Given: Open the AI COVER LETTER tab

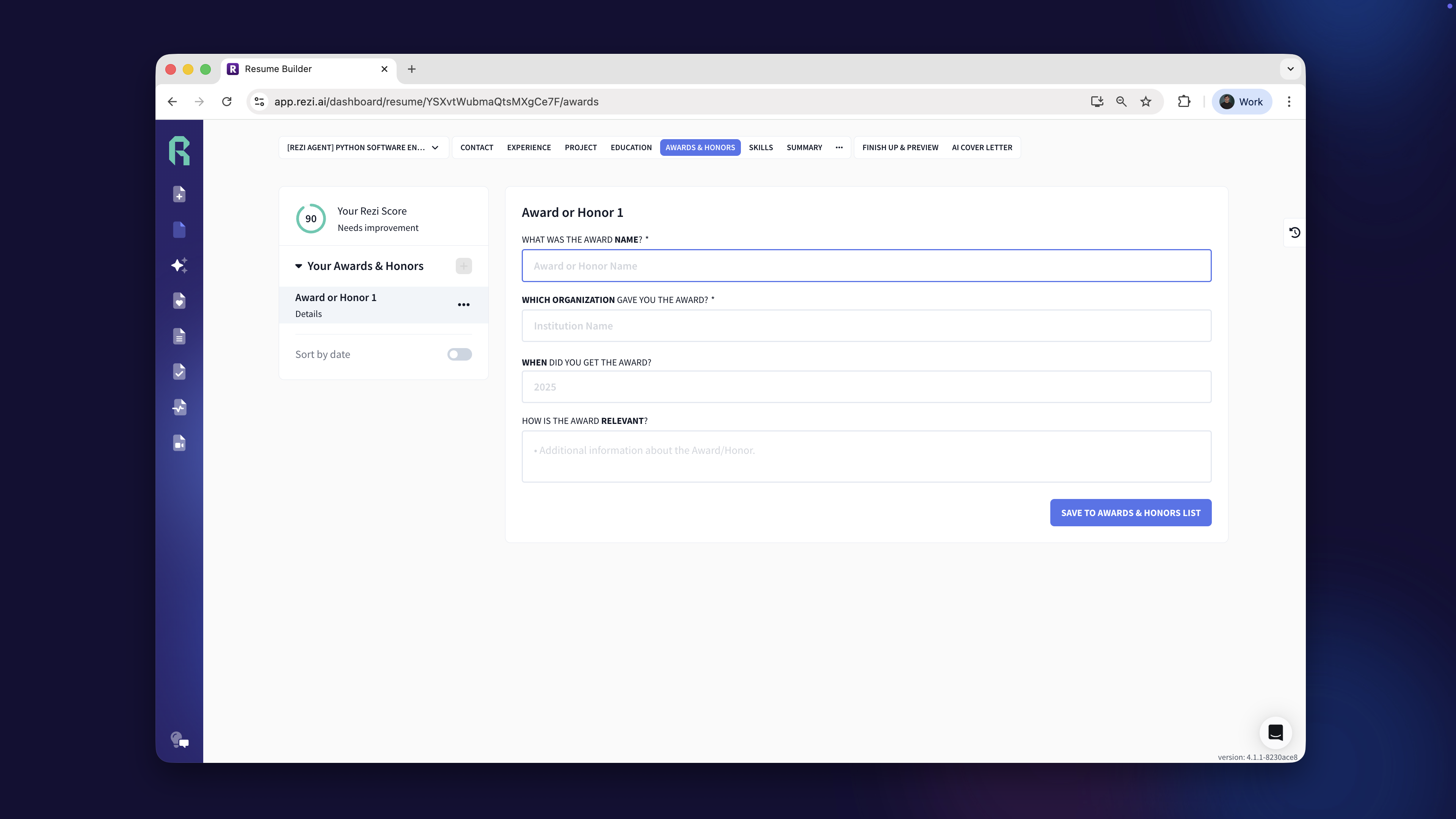Looking at the screenshot, I should click(982, 147).
